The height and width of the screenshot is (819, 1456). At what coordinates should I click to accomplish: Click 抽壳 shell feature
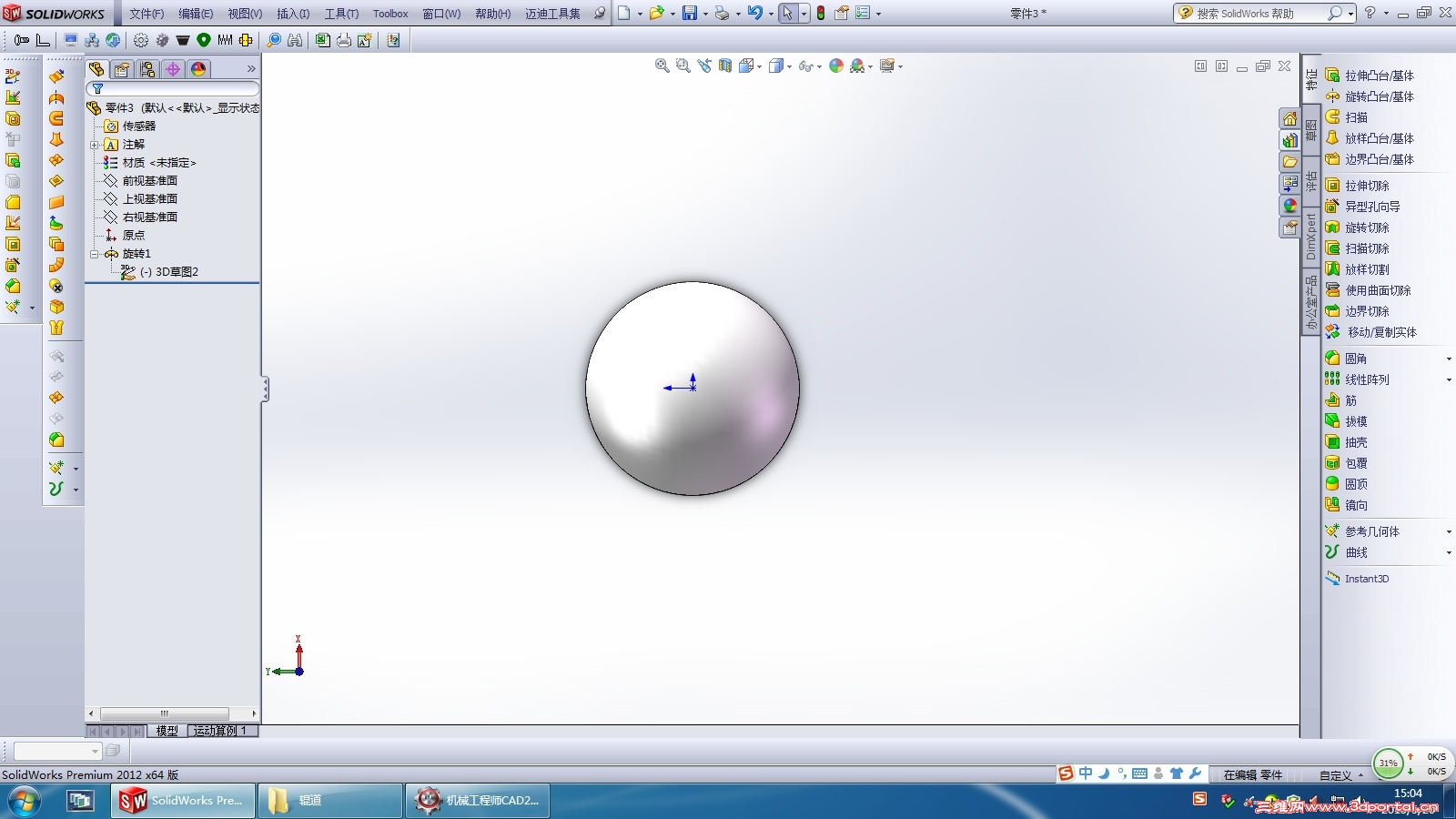1347,442
